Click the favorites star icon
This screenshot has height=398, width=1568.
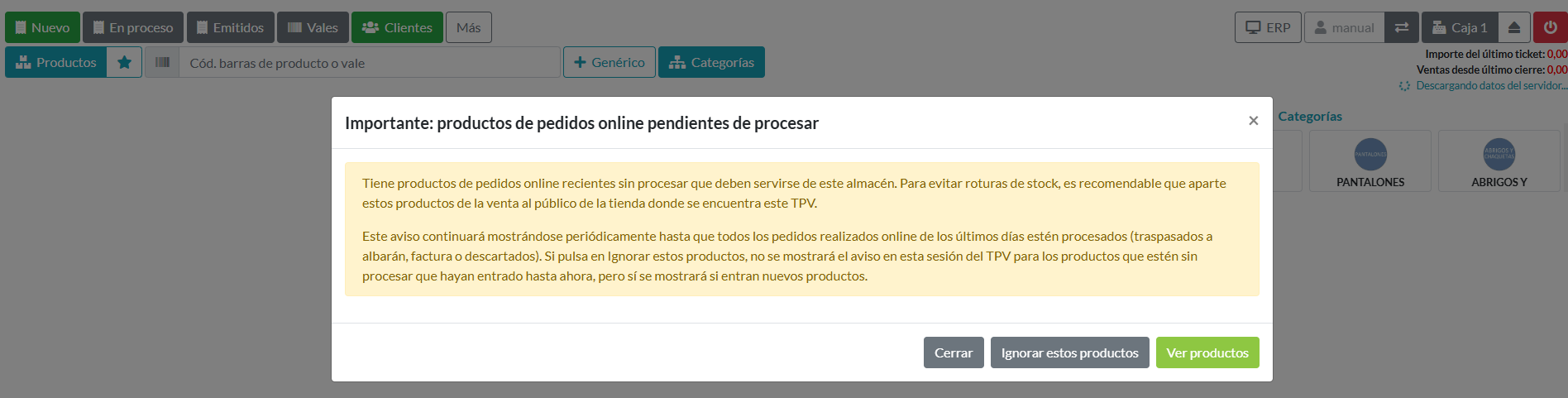[x=124, y=62]
